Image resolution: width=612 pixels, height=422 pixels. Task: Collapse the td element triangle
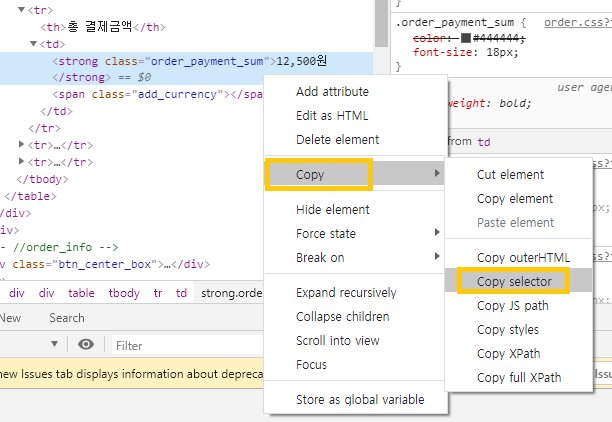tap(34, 44)
